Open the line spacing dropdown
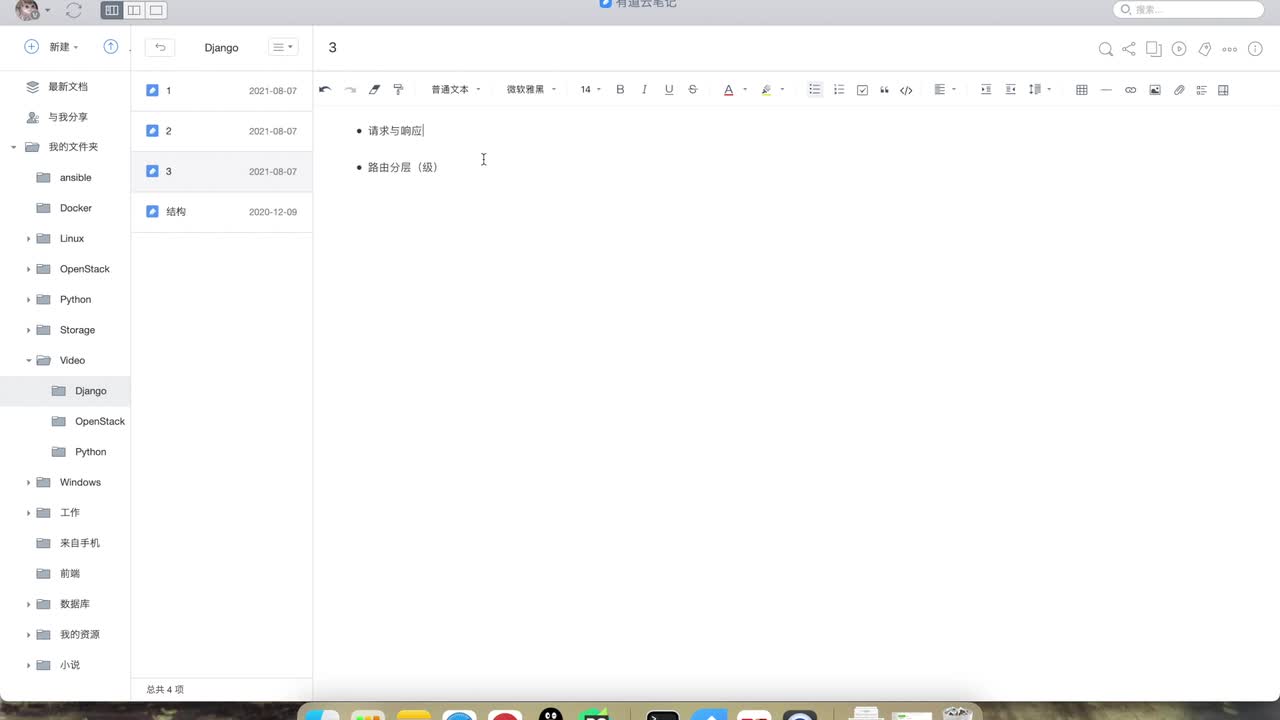Screen dimensions: 1280x720 point(1040,90)
